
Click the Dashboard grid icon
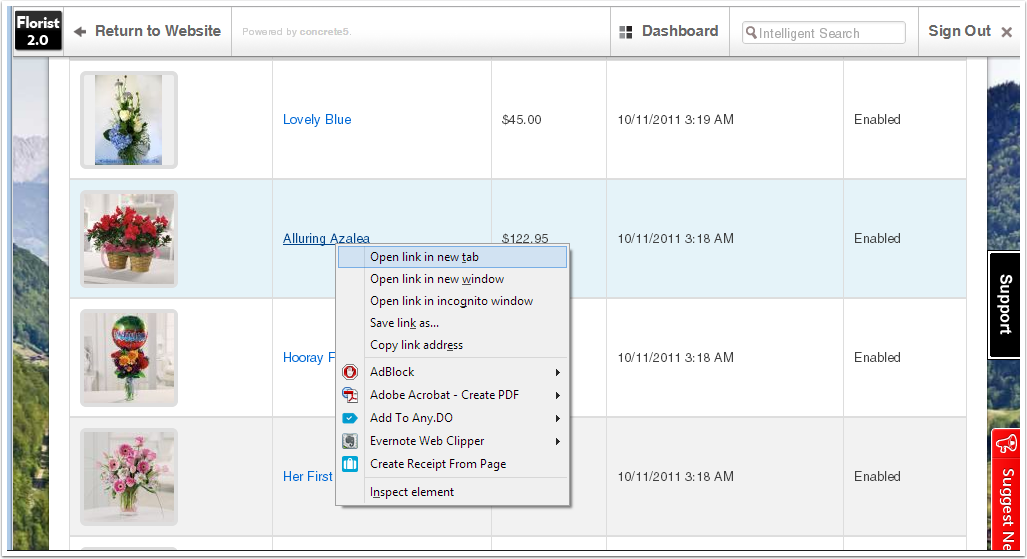(626, 32)
